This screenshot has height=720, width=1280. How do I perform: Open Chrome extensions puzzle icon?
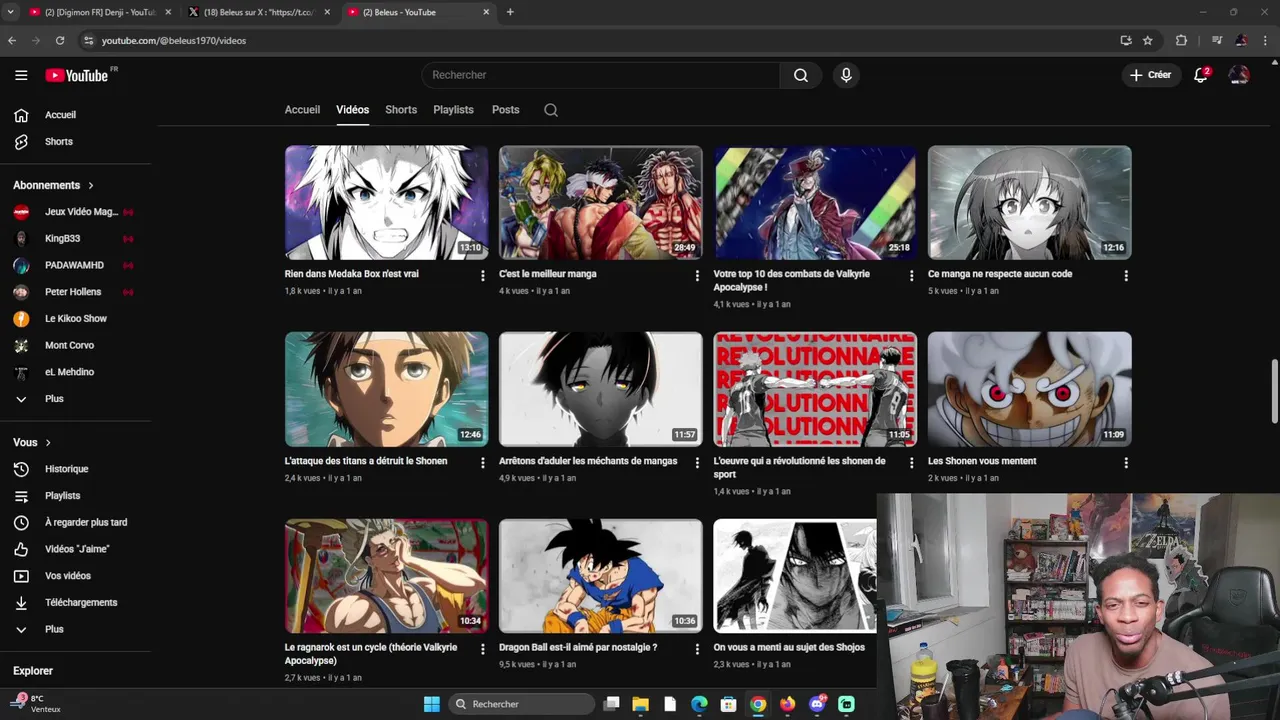point(1181,41)
